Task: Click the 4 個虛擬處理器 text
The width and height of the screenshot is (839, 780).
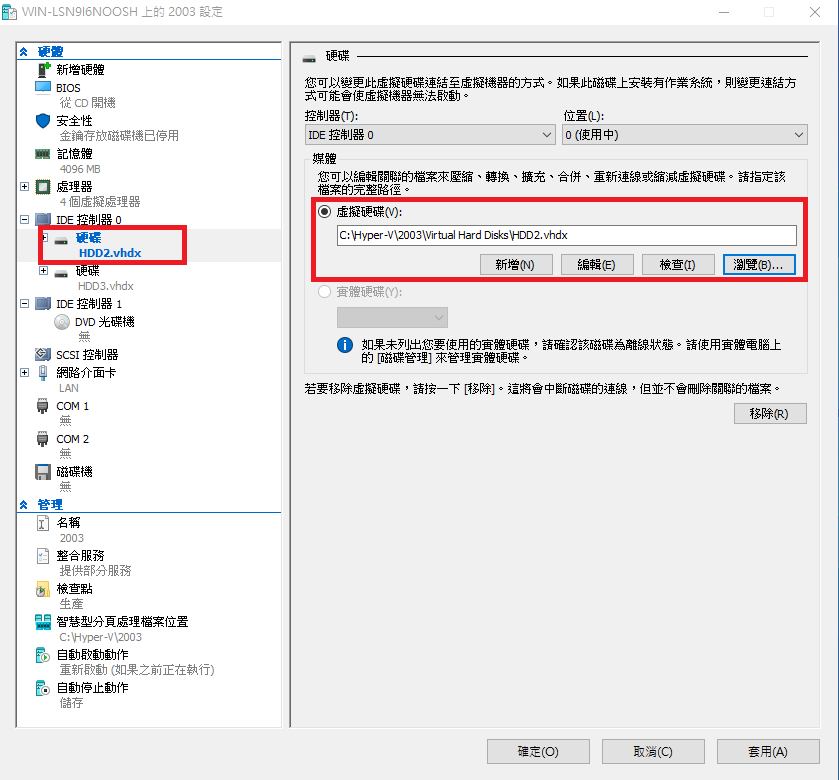Action: click(100, 202)
